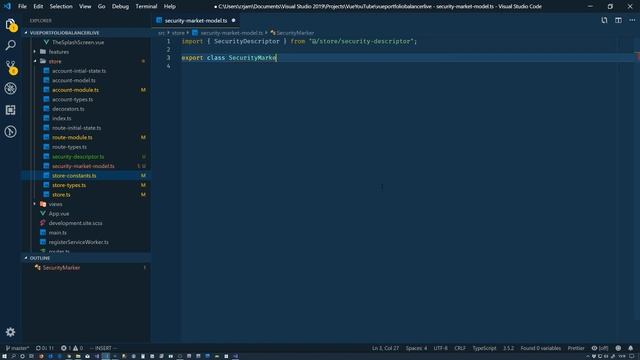Click the store breadcrumb segment
The image size is (640, 360).
click(178, 33)
